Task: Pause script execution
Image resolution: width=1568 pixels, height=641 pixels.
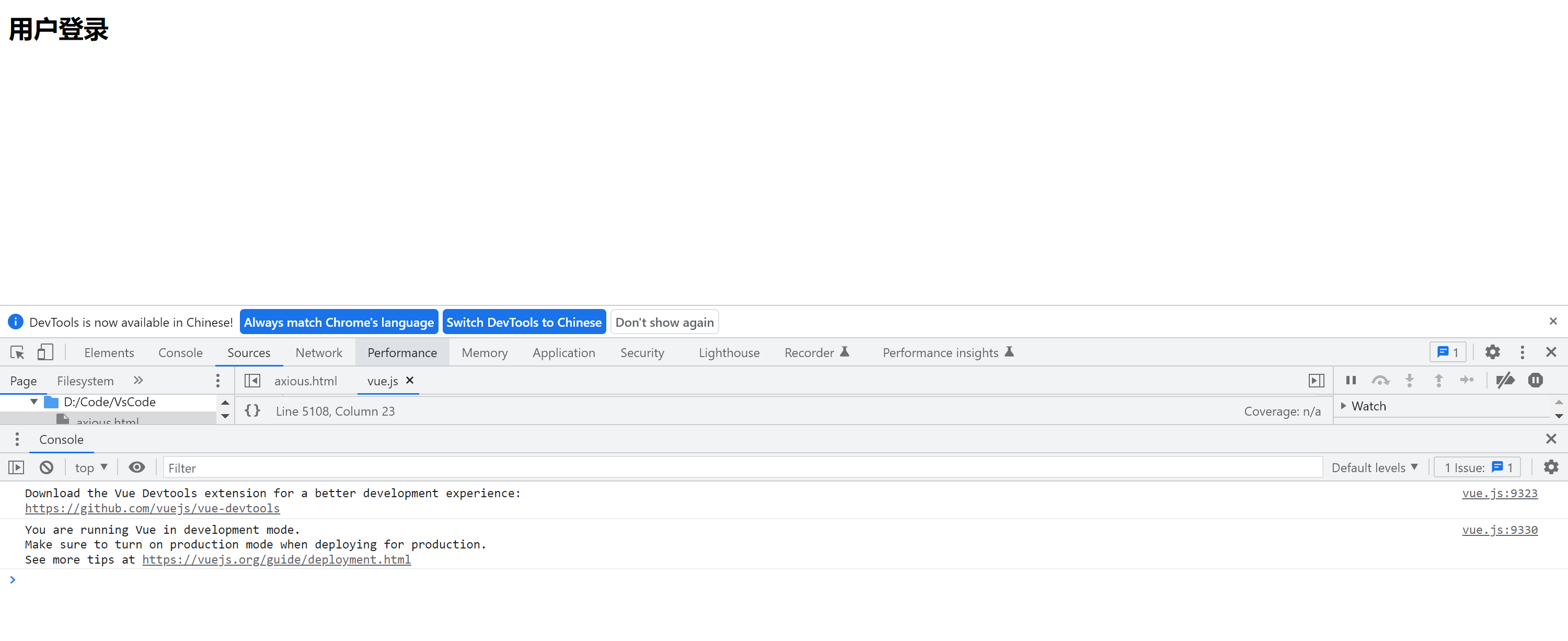Action: click(1351, 381)
